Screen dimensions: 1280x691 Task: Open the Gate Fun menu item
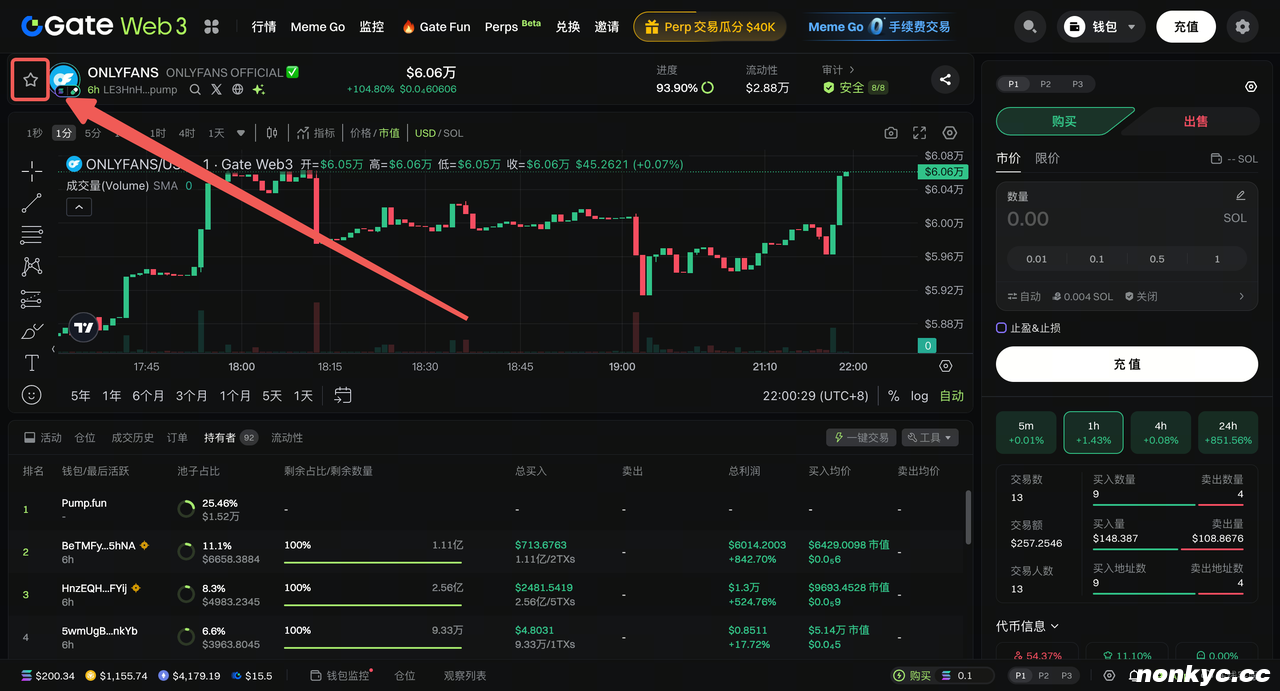click(x=436, y=27)
